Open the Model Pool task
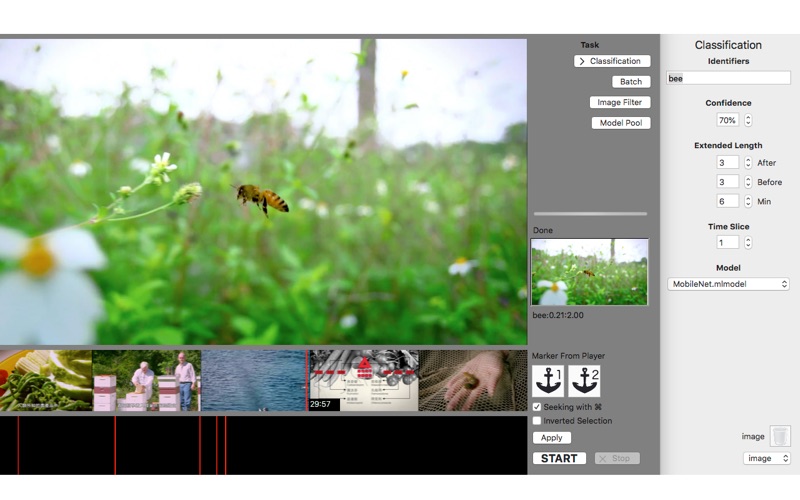Image resolution: width=800 pixels, height=500 pixels. pyautogui.click(x=621, y=123)
